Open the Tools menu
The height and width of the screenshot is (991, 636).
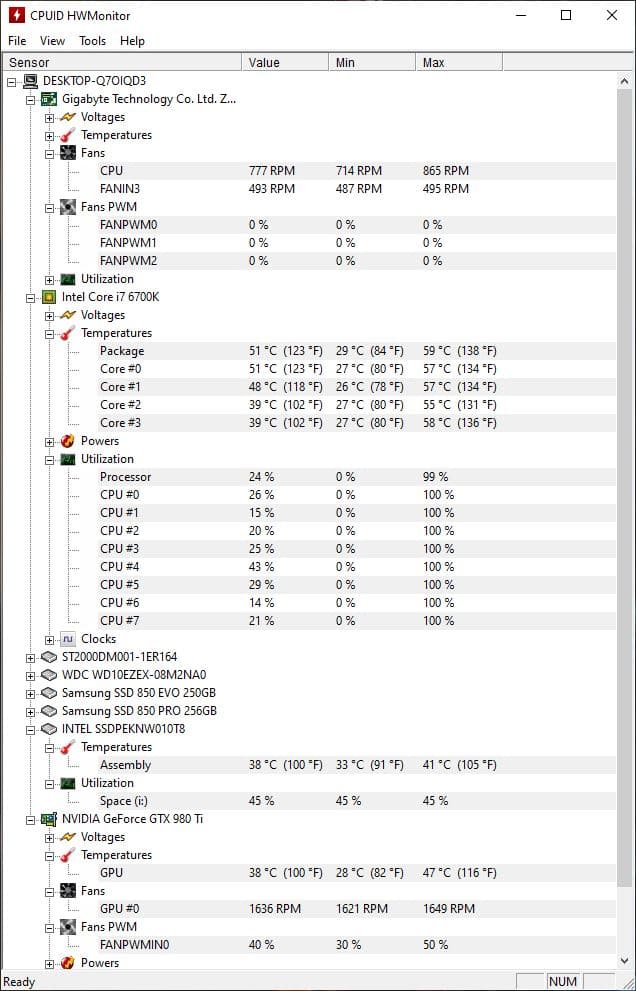coord(93,41)
